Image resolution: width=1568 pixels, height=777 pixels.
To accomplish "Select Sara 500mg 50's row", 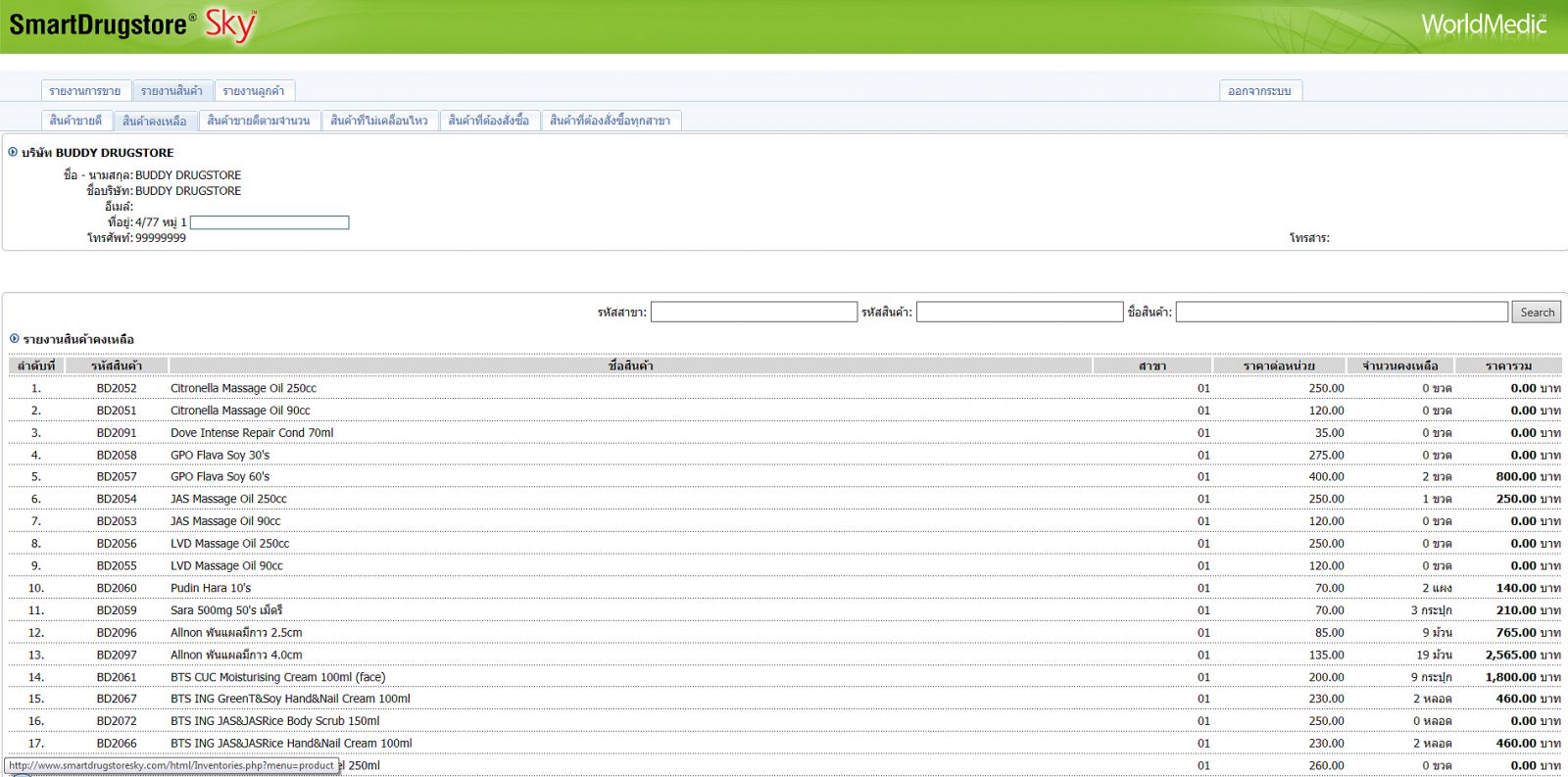I will coord(784,609).
